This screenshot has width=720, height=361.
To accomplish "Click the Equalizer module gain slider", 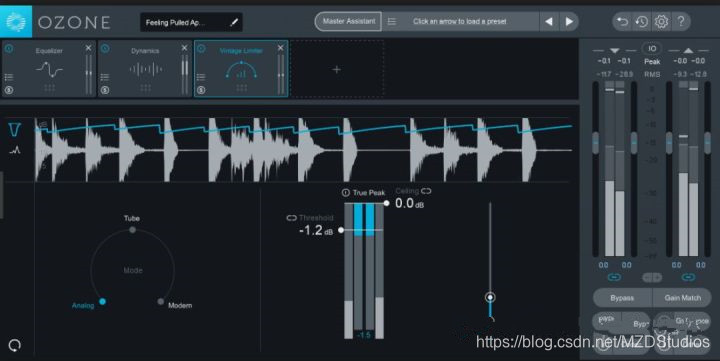I will 89,73.
